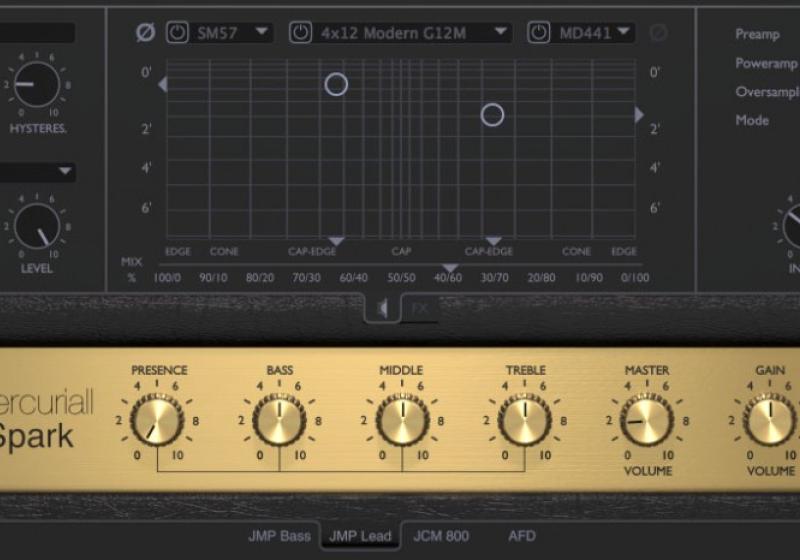Select the AFD amp tab

(522, 536)
